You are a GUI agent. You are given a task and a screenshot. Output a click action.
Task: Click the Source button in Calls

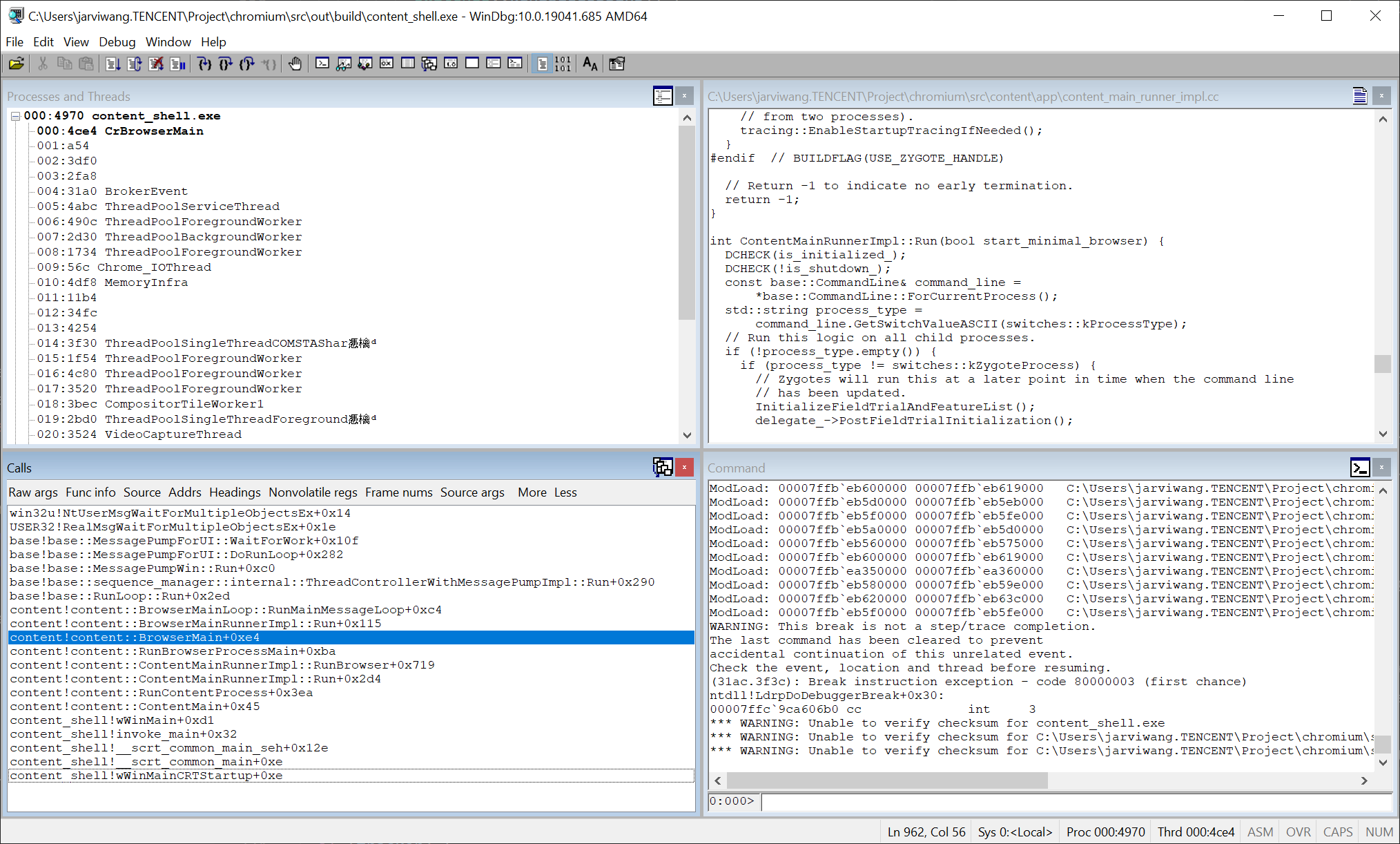click(142, 492)
